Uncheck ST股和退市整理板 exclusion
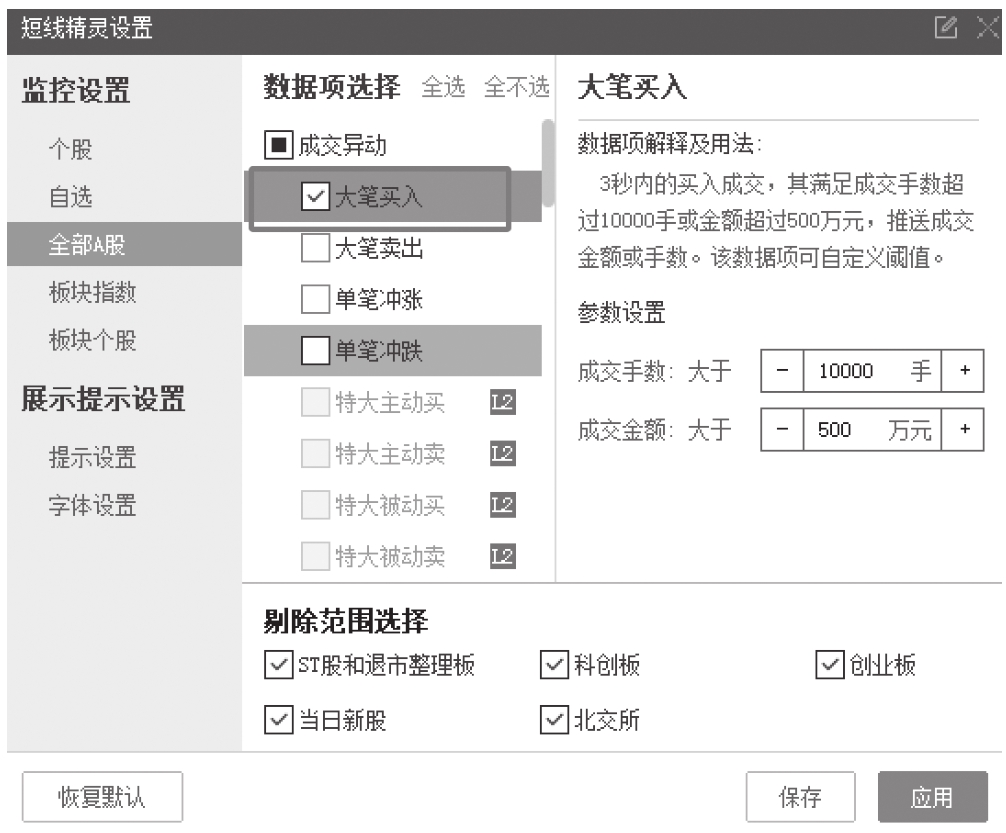The height and width of the screenshot is (833, 1006). coord(279,665)
